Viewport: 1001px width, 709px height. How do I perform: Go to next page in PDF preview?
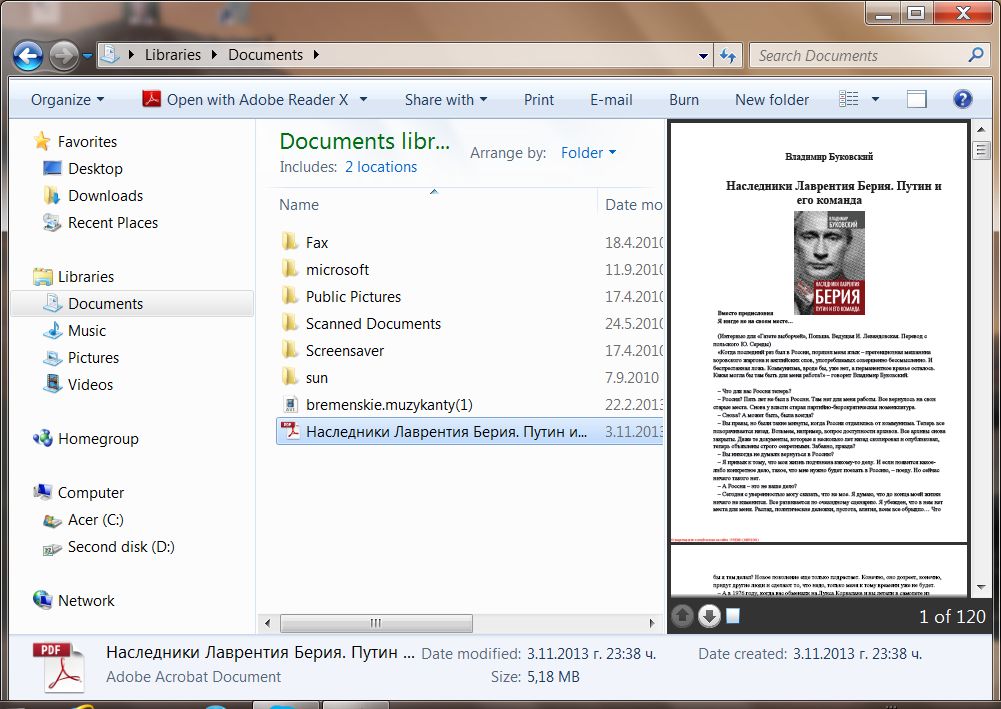709,616
